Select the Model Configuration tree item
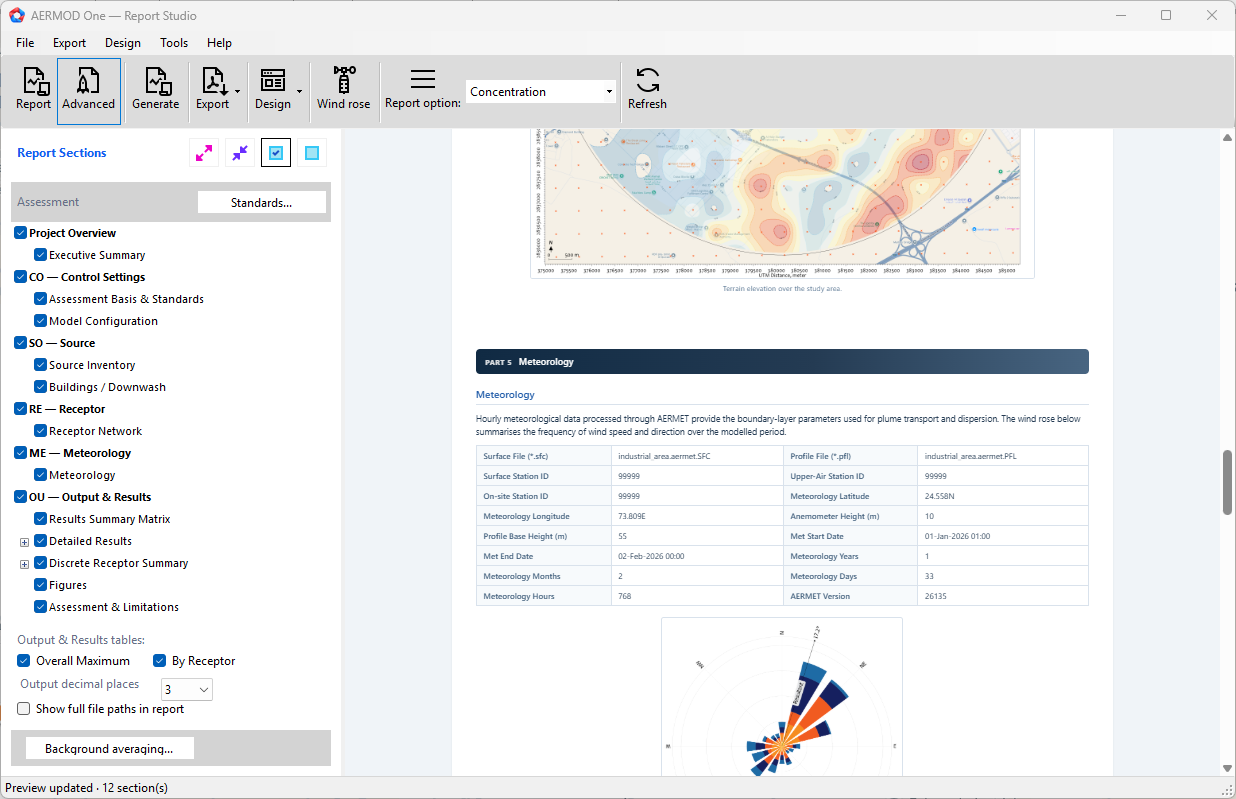 point(103,321)
